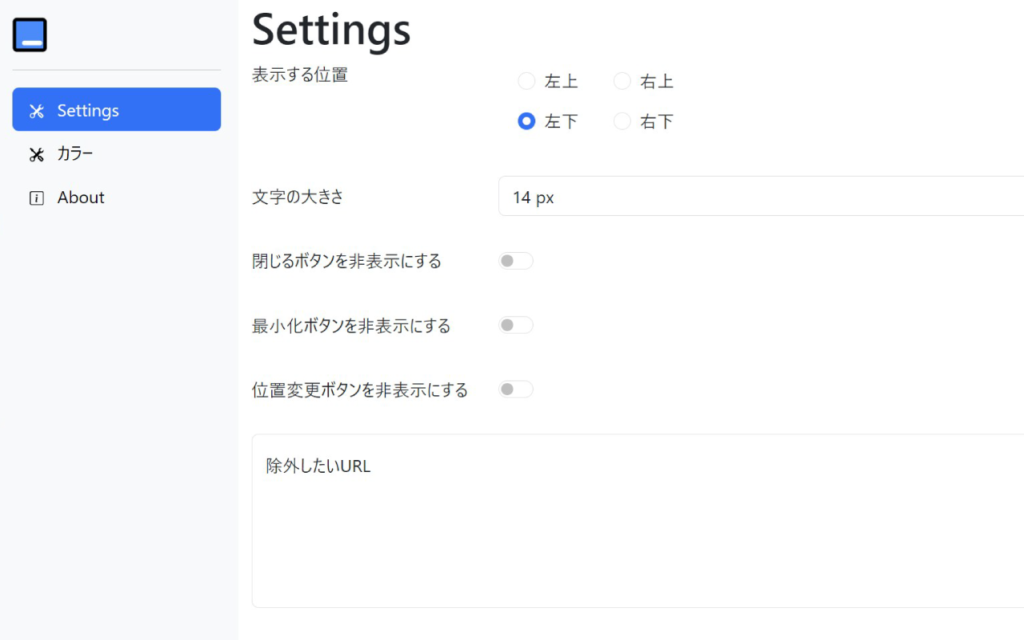Screen dimensions: 1024x640
Task: Click the 除外したいURL text area
Action: [638, 521]
